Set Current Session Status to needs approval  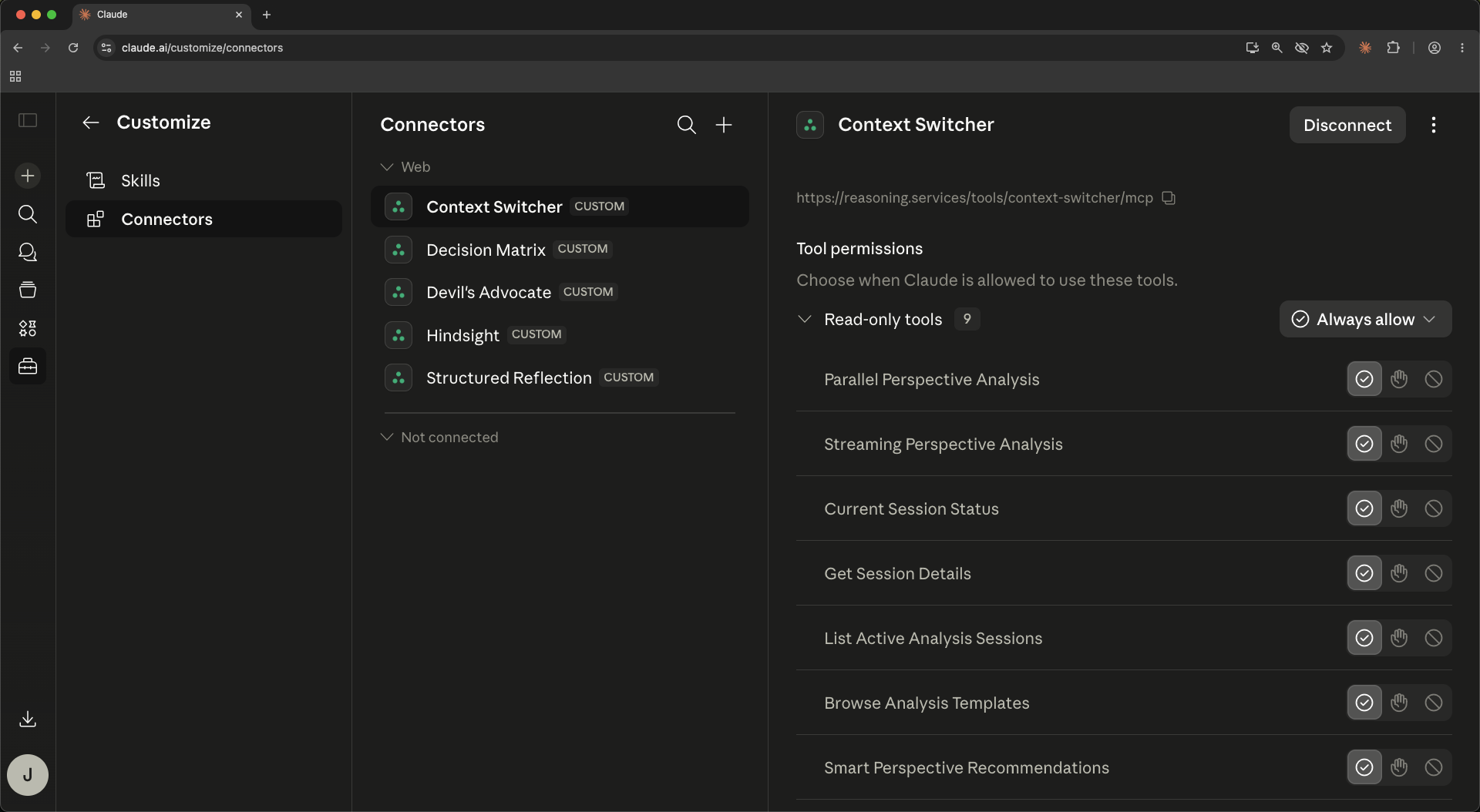[1399, 508]
